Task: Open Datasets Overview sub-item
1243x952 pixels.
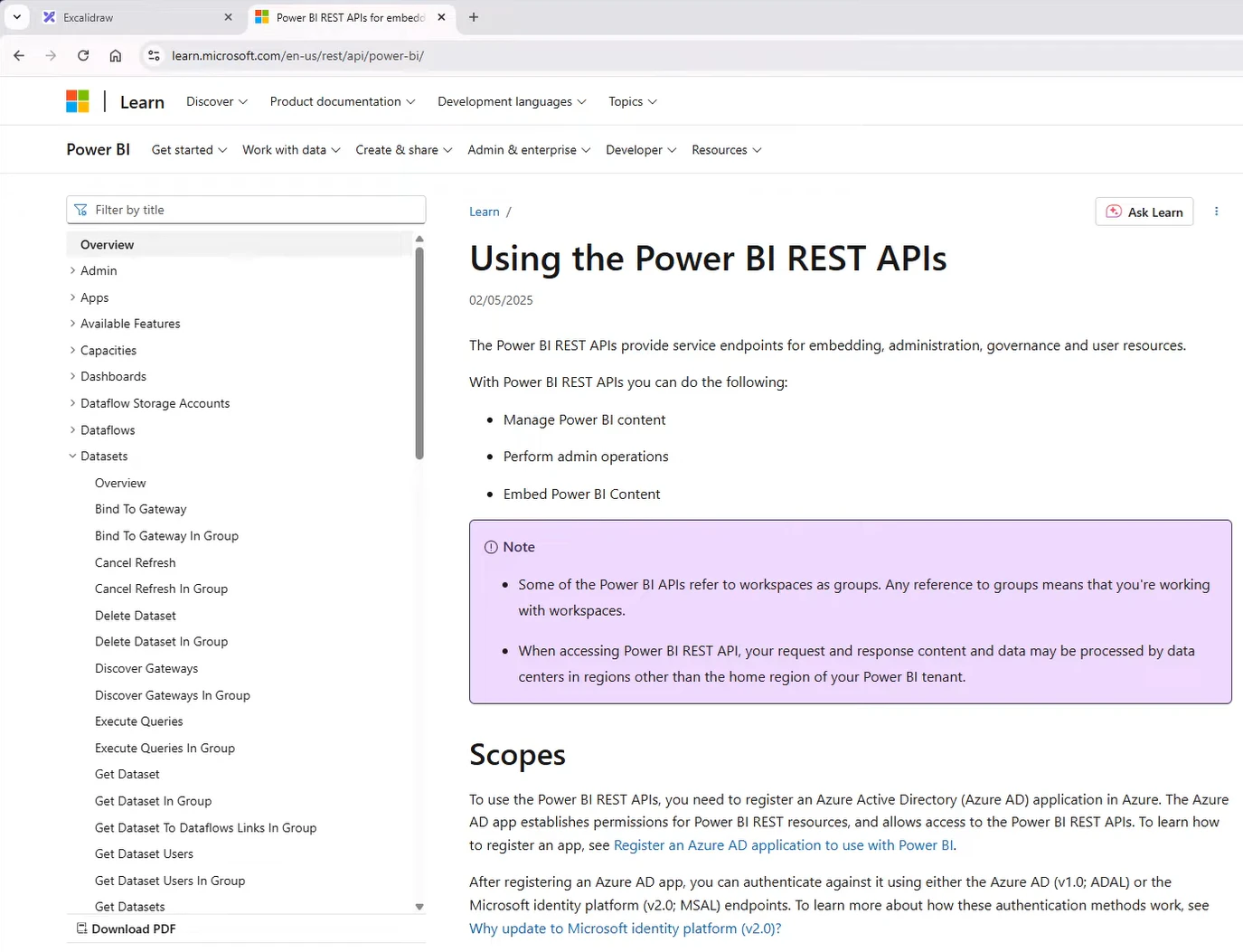Action: pyautogui.click(x=120, y=484)
